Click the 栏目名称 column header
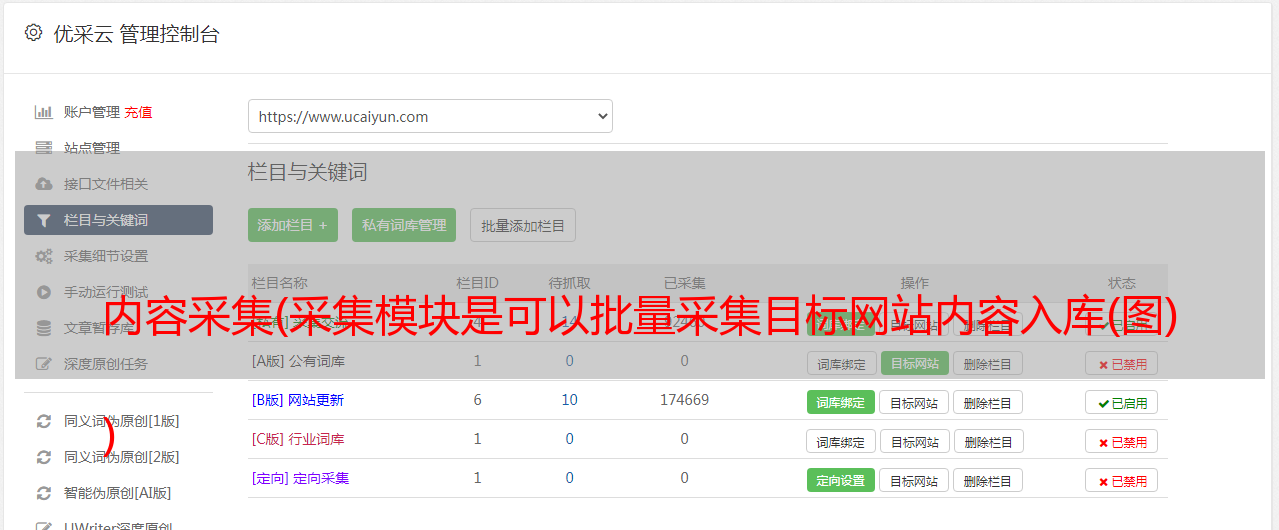Viewport: 1279px width, 530px height. (279, 283)
